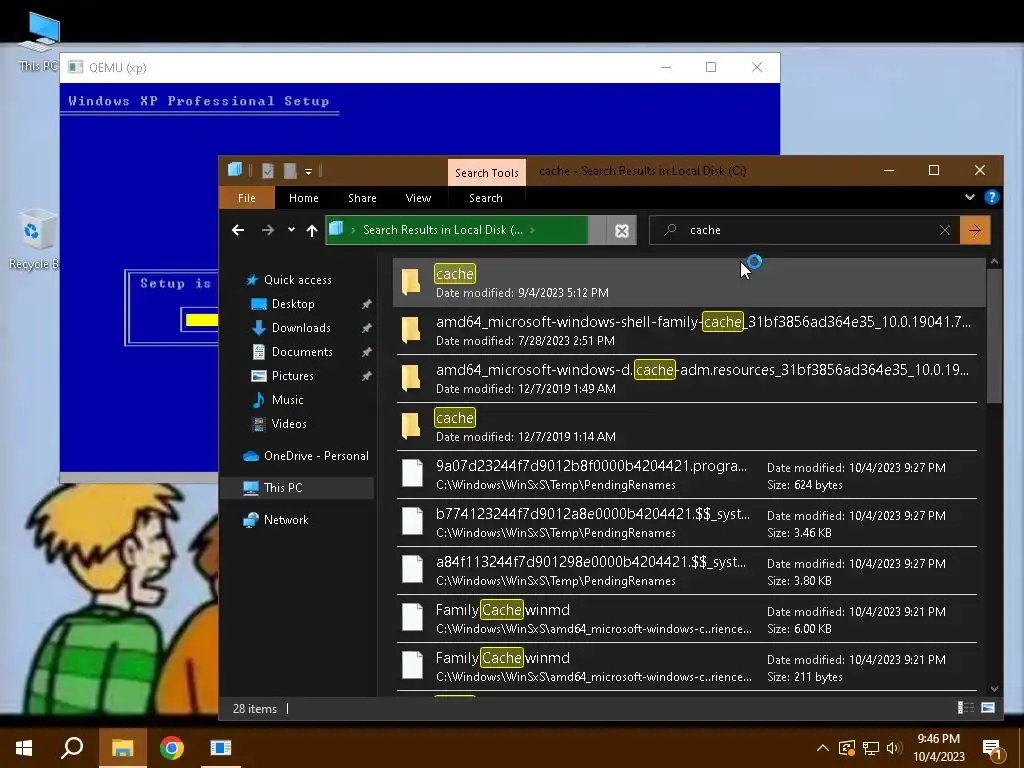Go back with the back arrow

[x=238, y=230]
